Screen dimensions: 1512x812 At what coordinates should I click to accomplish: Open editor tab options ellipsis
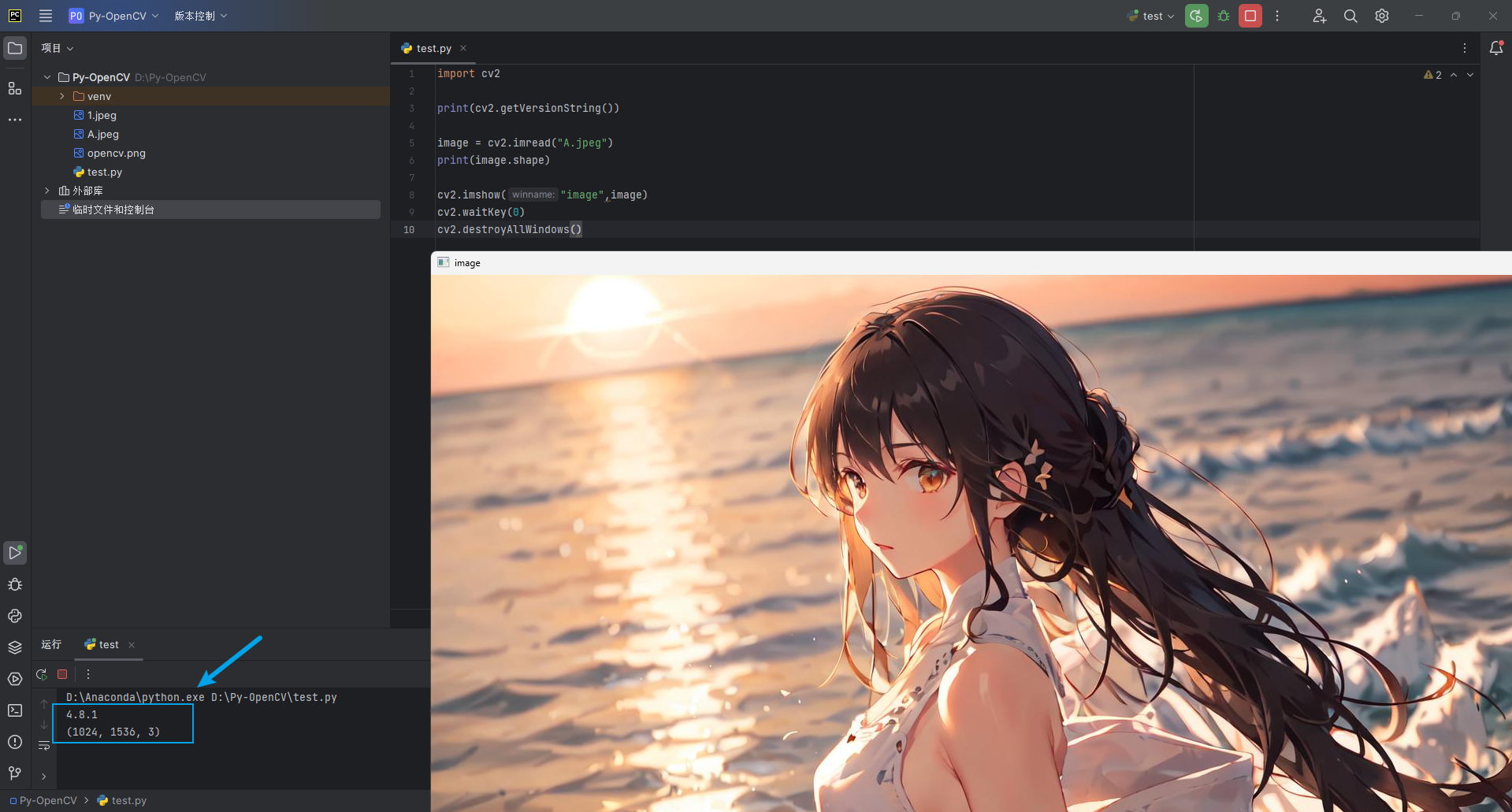tap(1465, 48)
